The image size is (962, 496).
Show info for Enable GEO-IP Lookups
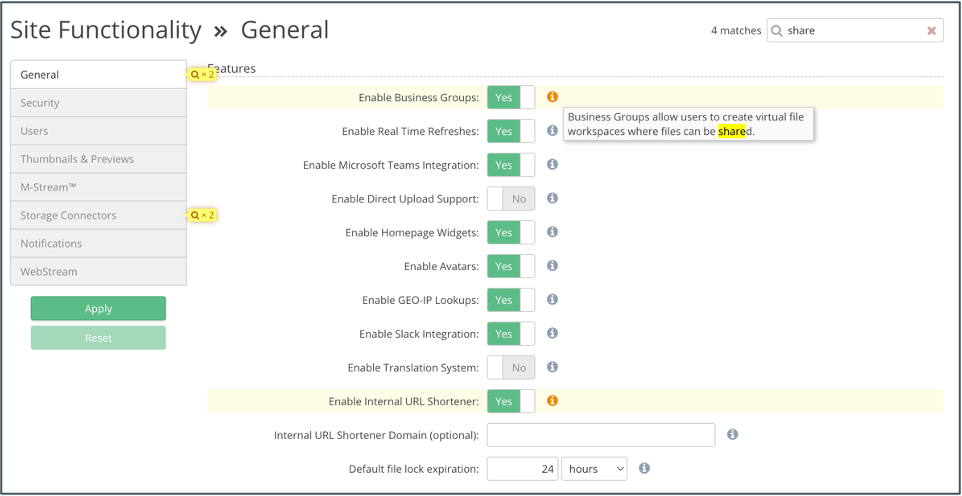coord(552,300)
